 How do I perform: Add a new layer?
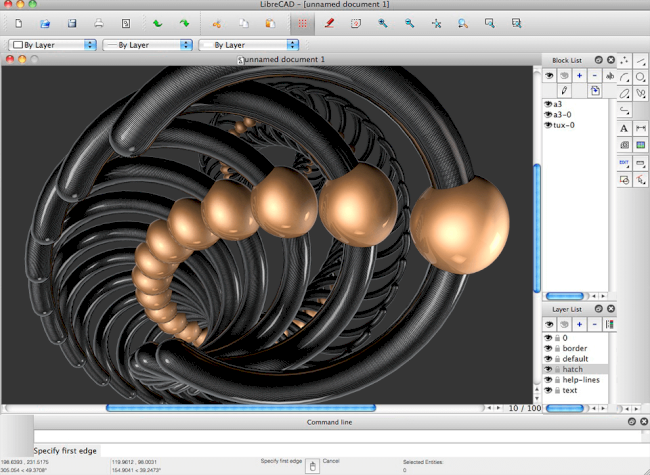[x=580, y=325]
